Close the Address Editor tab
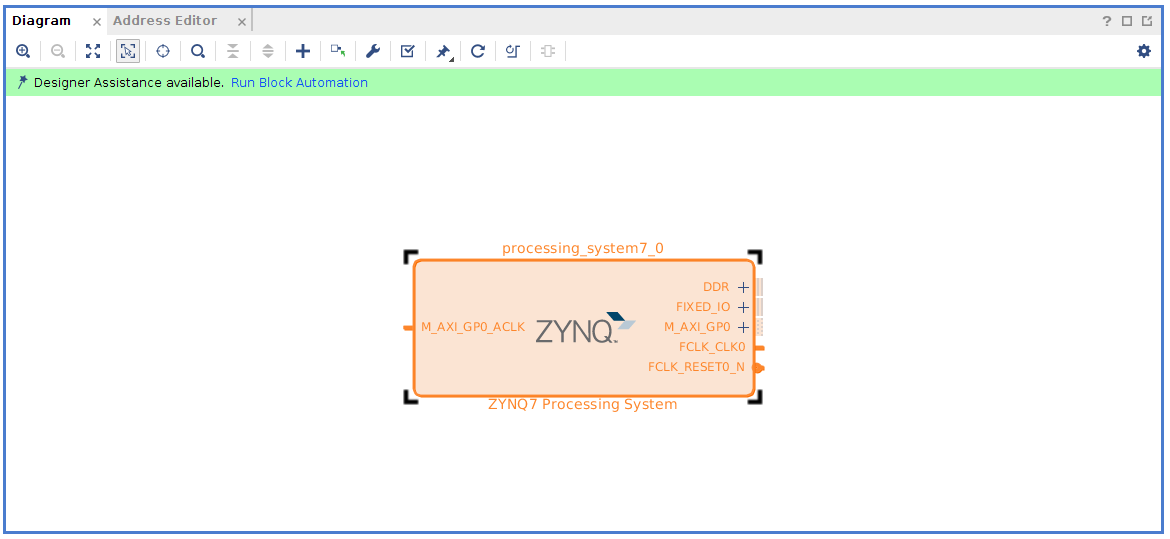Image resolution: width=1170 pixels, height=539 pixels. [241, 22]
